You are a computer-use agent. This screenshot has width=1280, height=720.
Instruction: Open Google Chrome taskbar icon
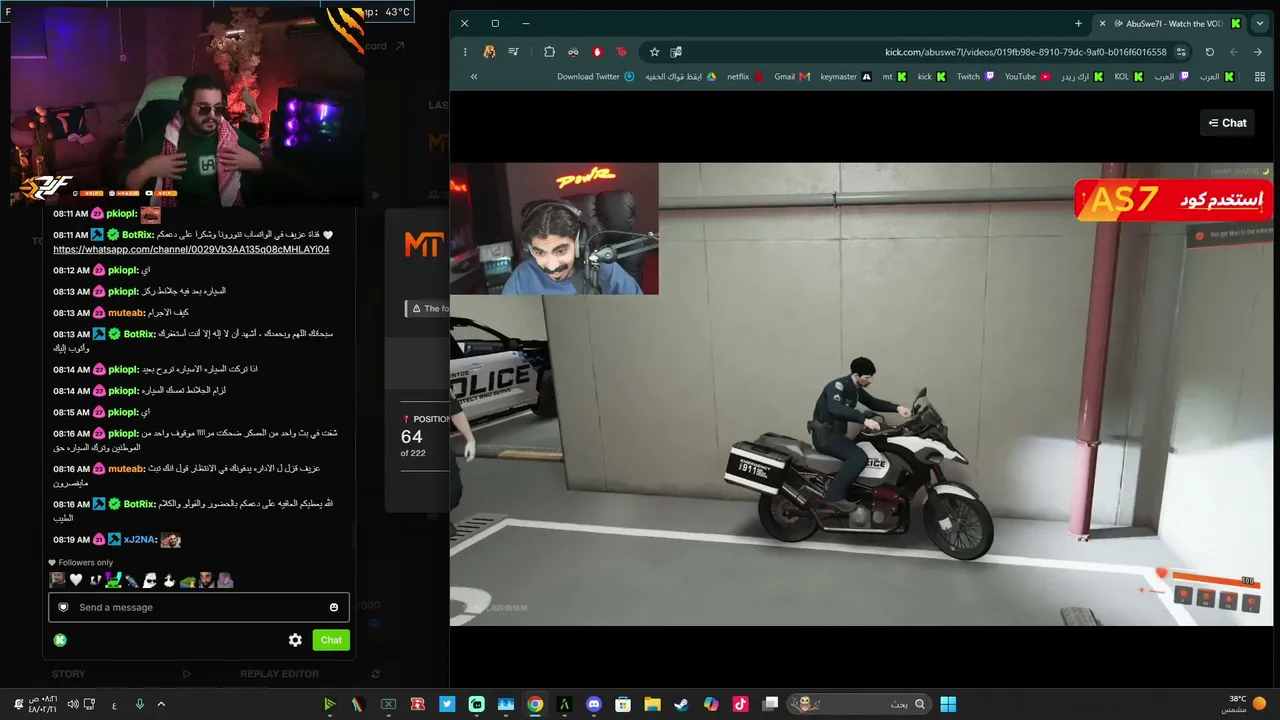coord(535,704)
